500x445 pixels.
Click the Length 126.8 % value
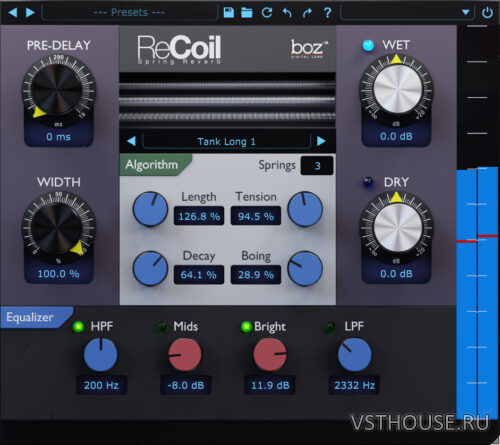[x=199, y=216]
